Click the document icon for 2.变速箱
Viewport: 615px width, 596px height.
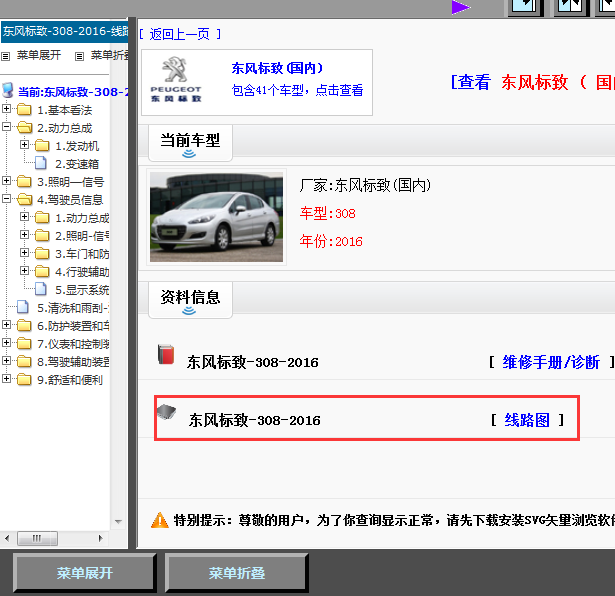(x=41, y=163)
